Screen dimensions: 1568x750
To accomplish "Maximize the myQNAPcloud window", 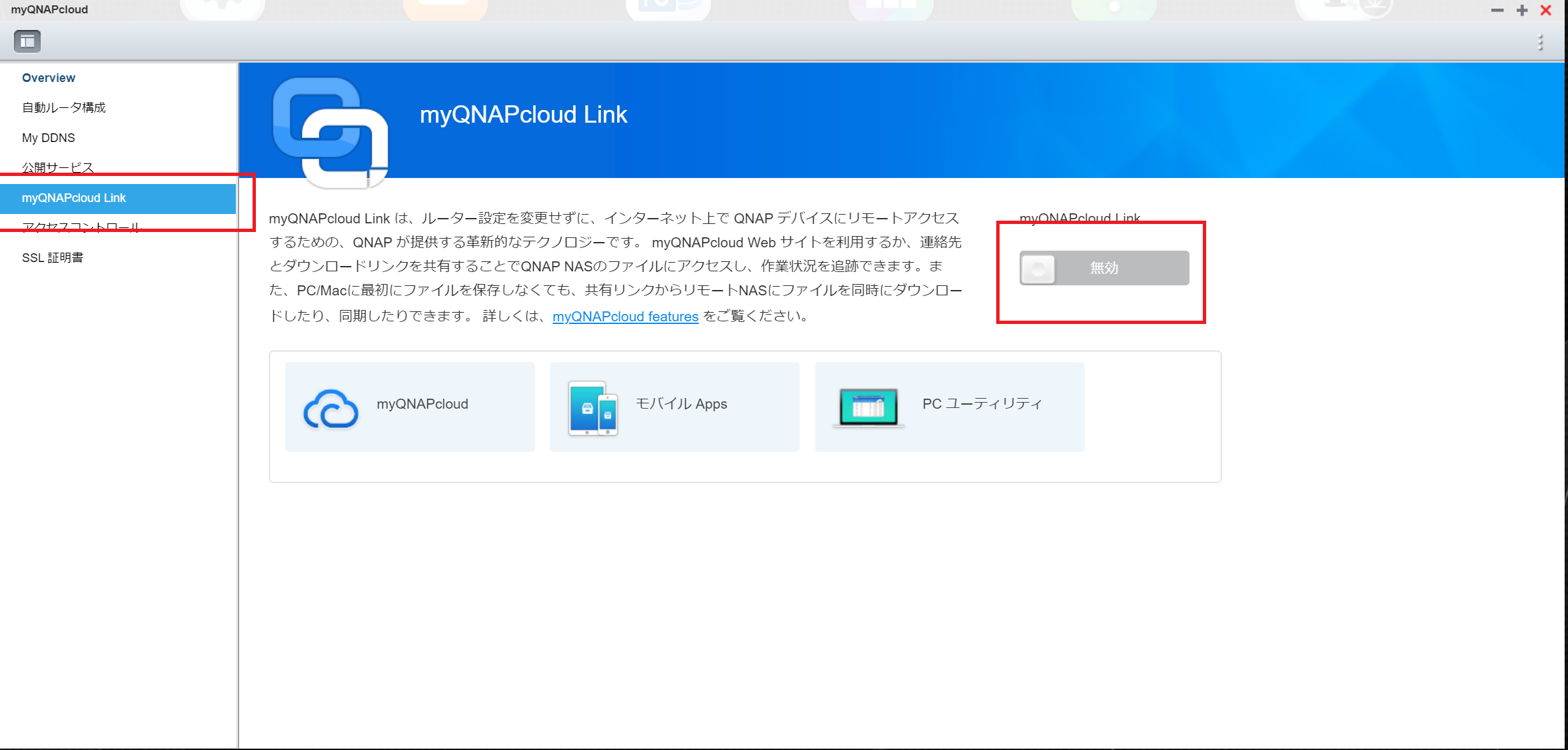I will (1522, 10).
